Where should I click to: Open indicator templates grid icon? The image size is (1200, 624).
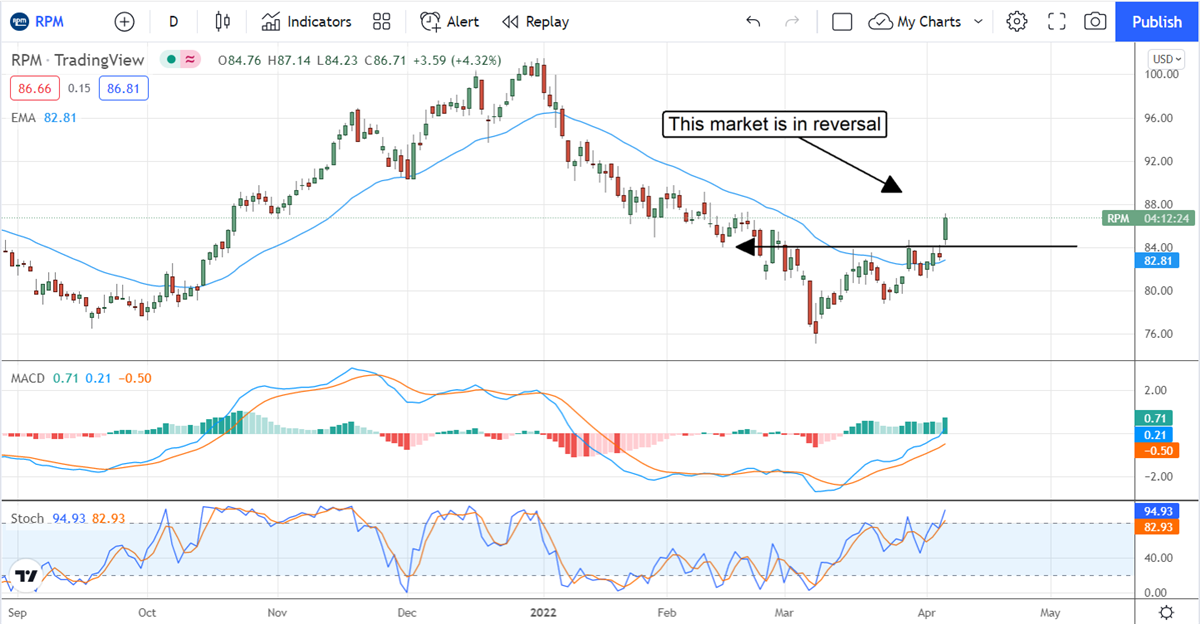pos(381,21)
